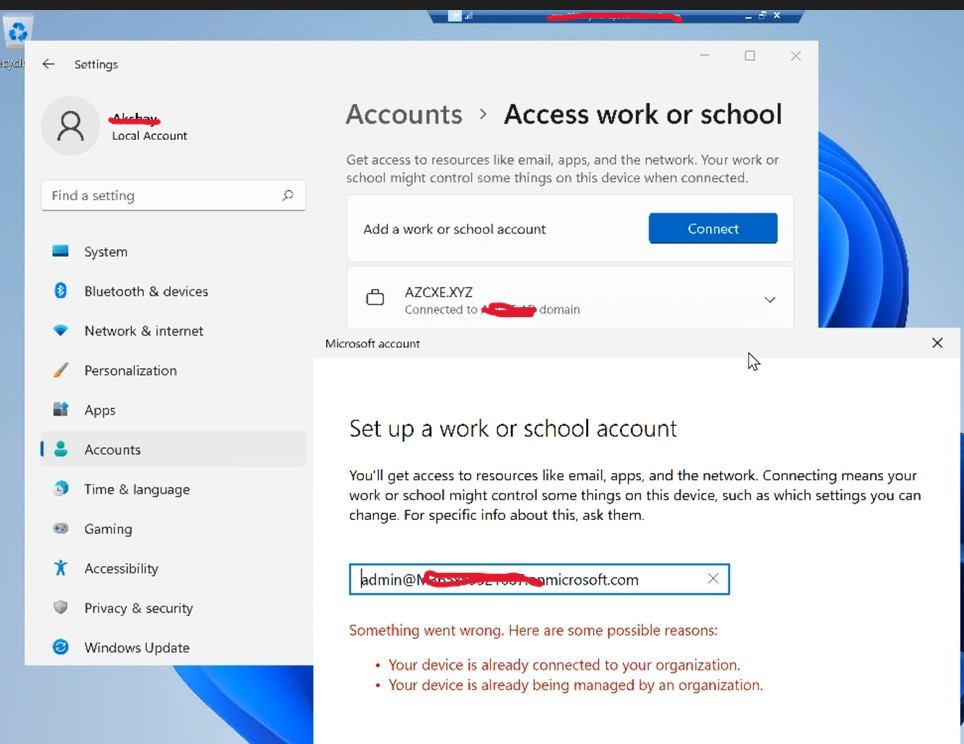
Task: Click 'Something went wrong' error message
Action: click(533, 630)
